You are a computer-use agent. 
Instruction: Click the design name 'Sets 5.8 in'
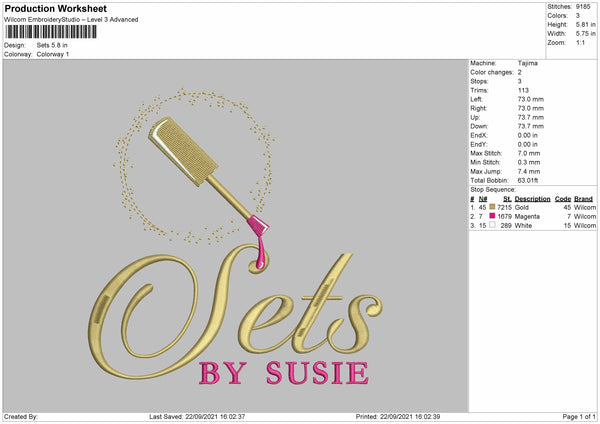52,45
